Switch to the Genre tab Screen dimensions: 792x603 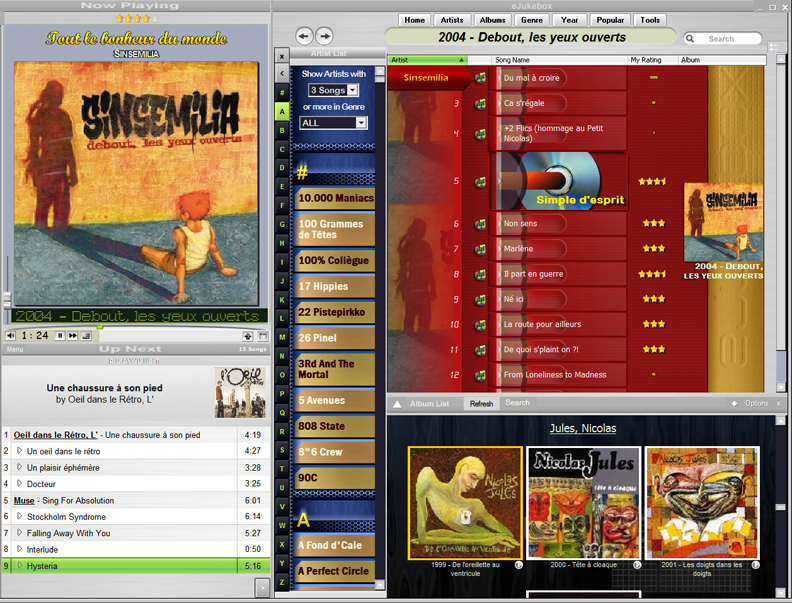pos(532,20)
